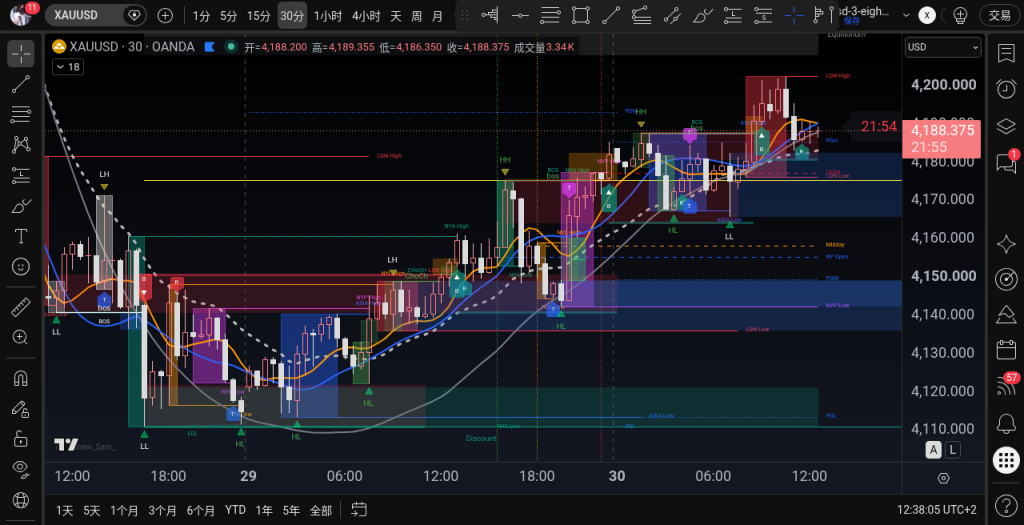This screenshot has width=1024, height=525.
Task: Click the sparkle icon on right sidebar
Action: pyautogui.click(x=1006, y=244)
